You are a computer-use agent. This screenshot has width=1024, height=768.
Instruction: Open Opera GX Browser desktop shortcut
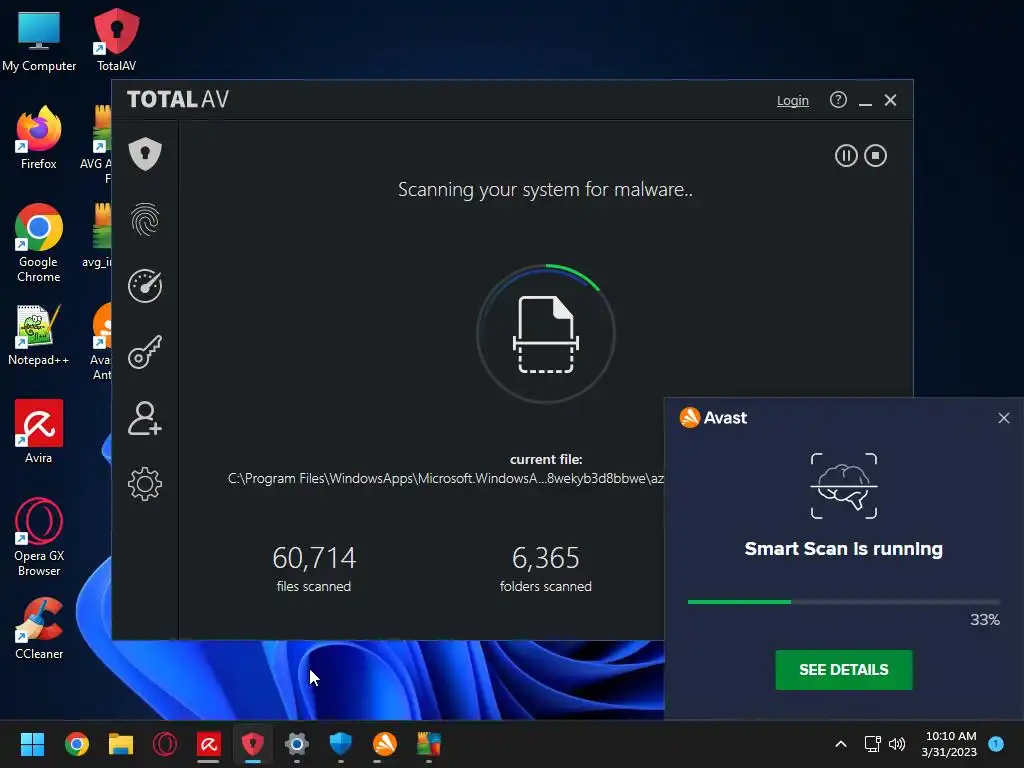click(39, 537)
